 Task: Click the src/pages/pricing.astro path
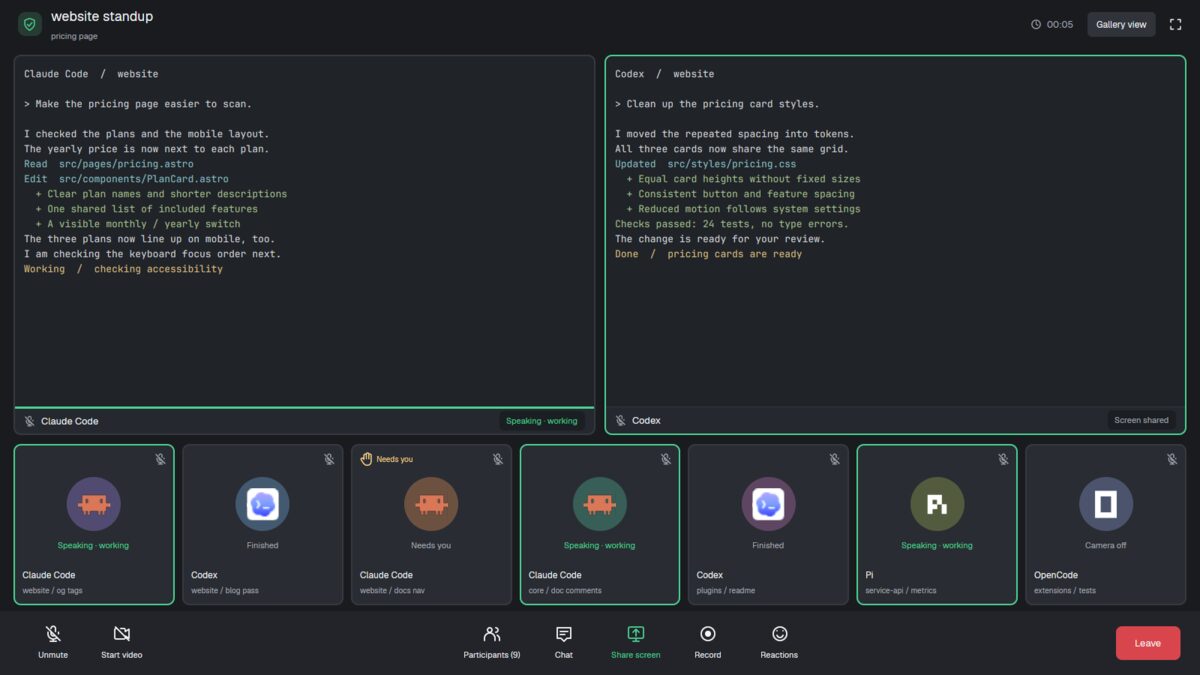click(126, 164)
